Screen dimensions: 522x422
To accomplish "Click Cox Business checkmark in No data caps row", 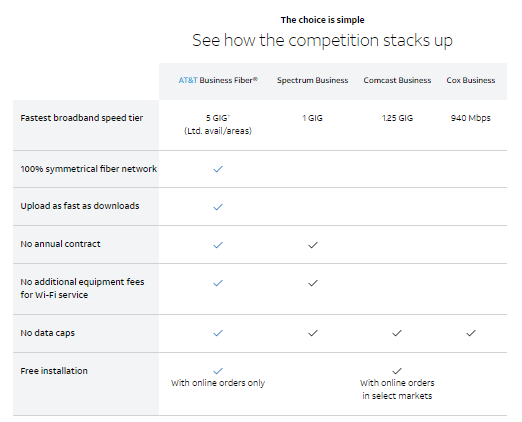I will click(471, 333).
